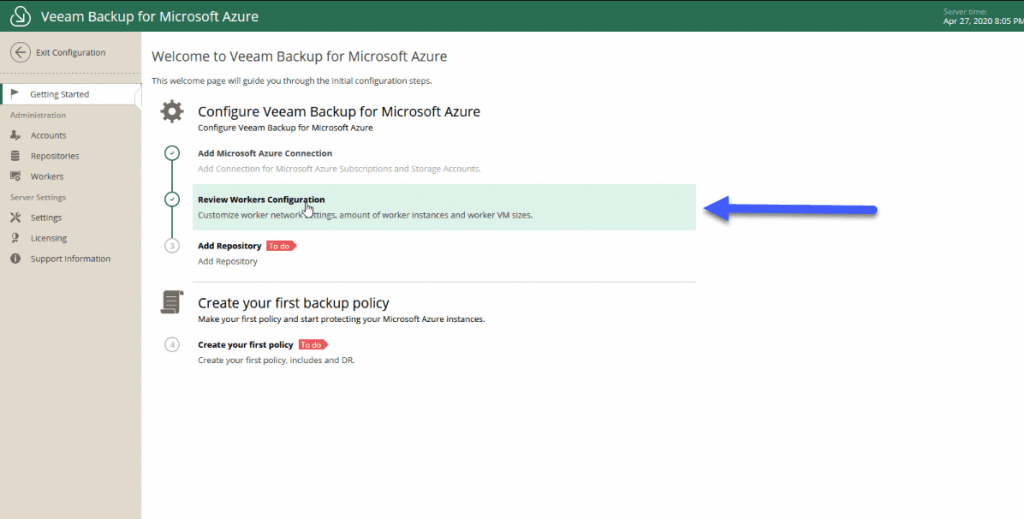The height and width of the screenshot is (519, 1024).
Task: Click the Server Settings section heading
Action: coord(38,197)
